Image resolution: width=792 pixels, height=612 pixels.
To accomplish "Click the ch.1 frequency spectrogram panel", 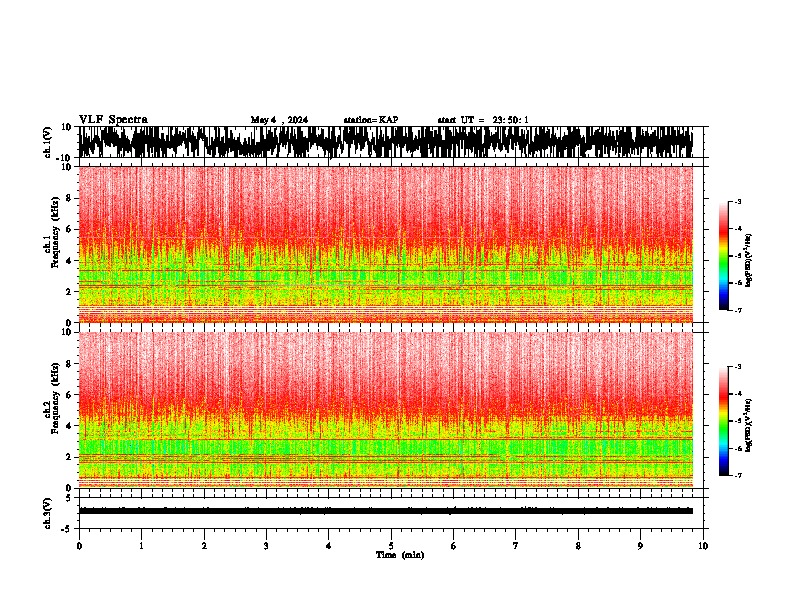I will 386,244.
